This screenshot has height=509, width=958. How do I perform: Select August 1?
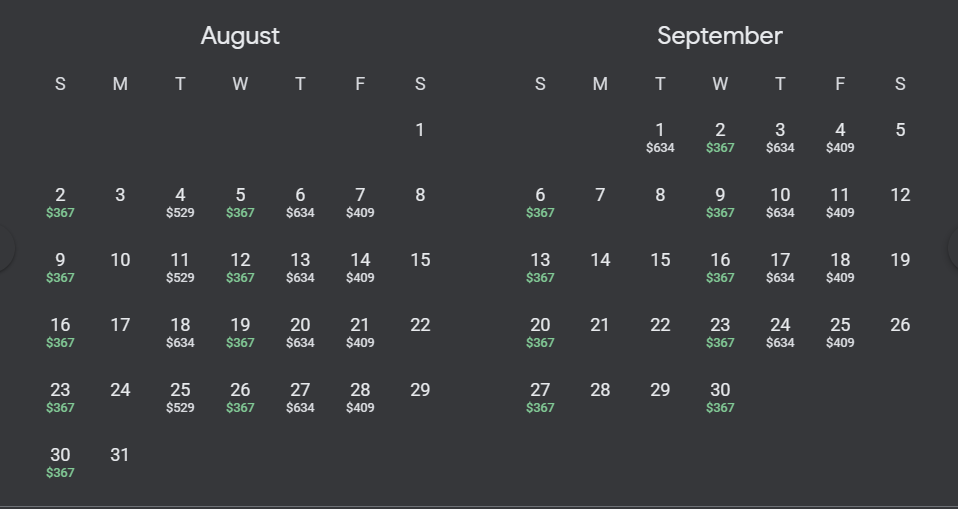tap(420, 130)
